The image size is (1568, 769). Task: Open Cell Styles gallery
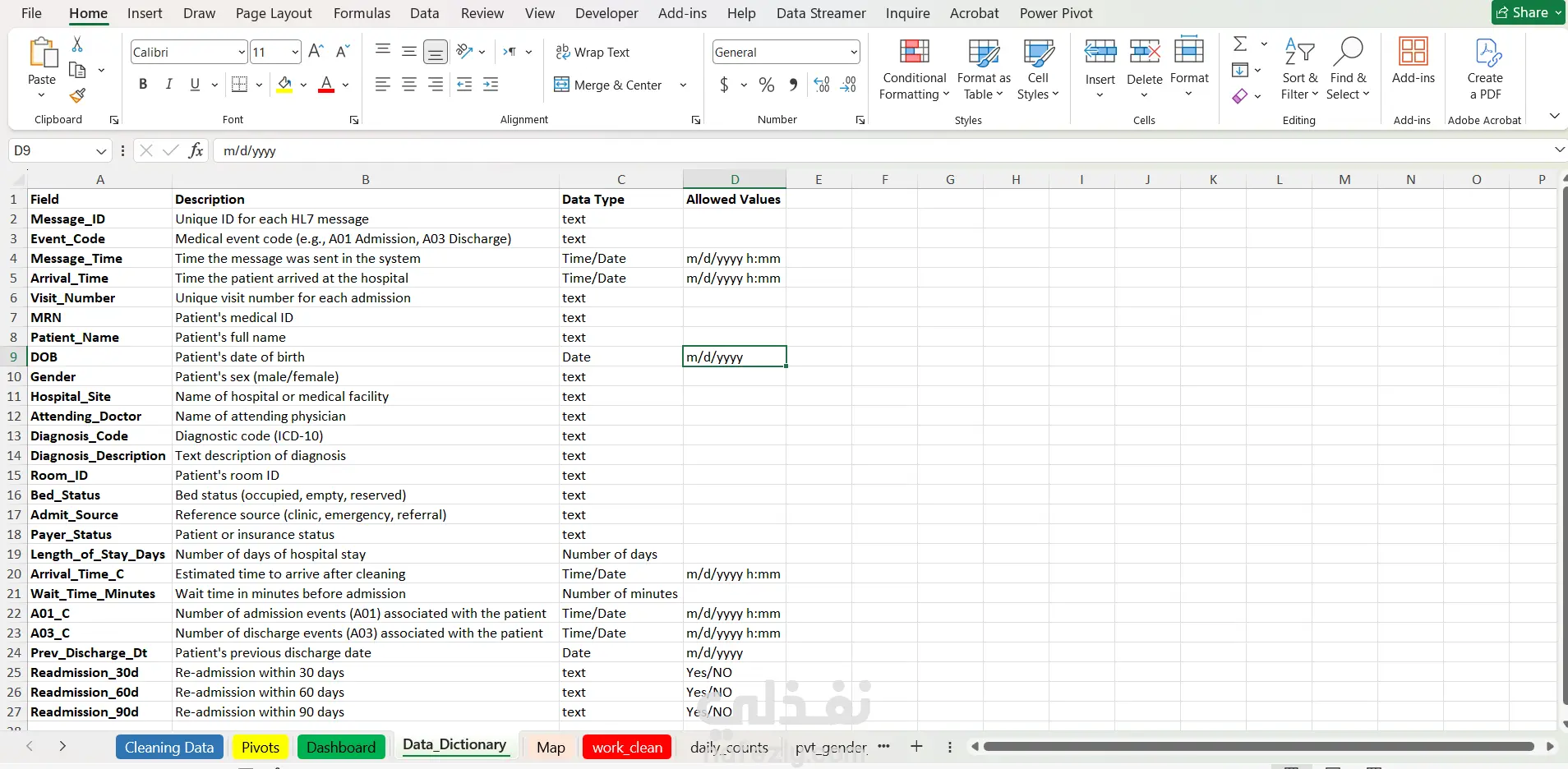point(1038,69)
